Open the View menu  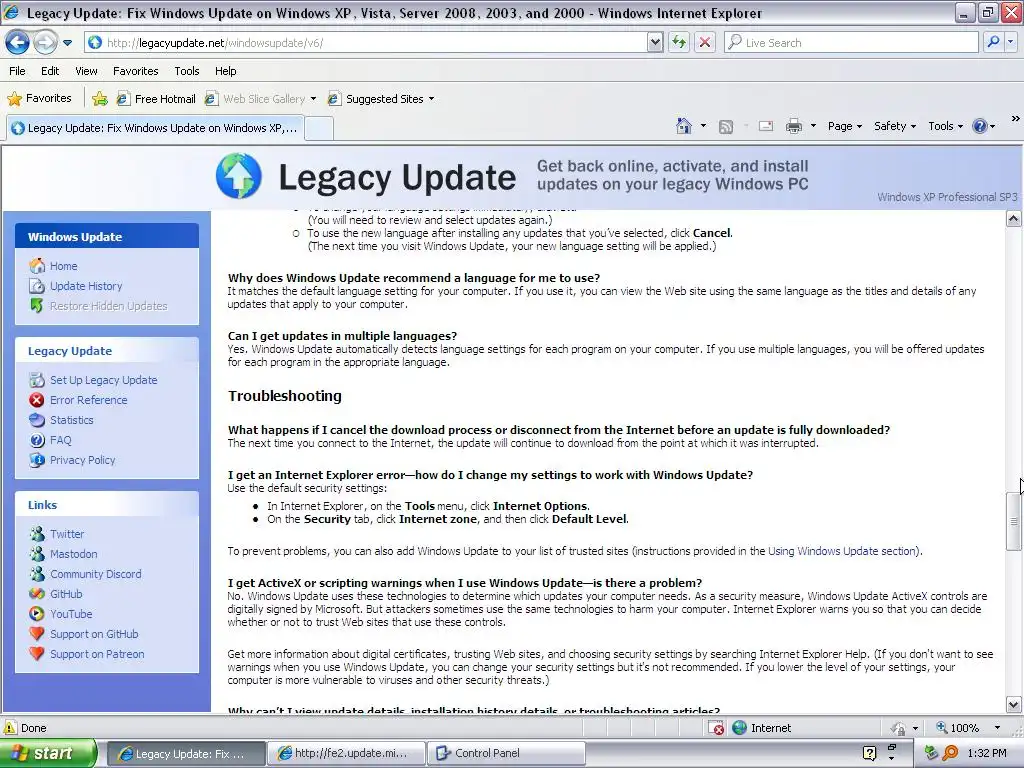click(86, 71)
